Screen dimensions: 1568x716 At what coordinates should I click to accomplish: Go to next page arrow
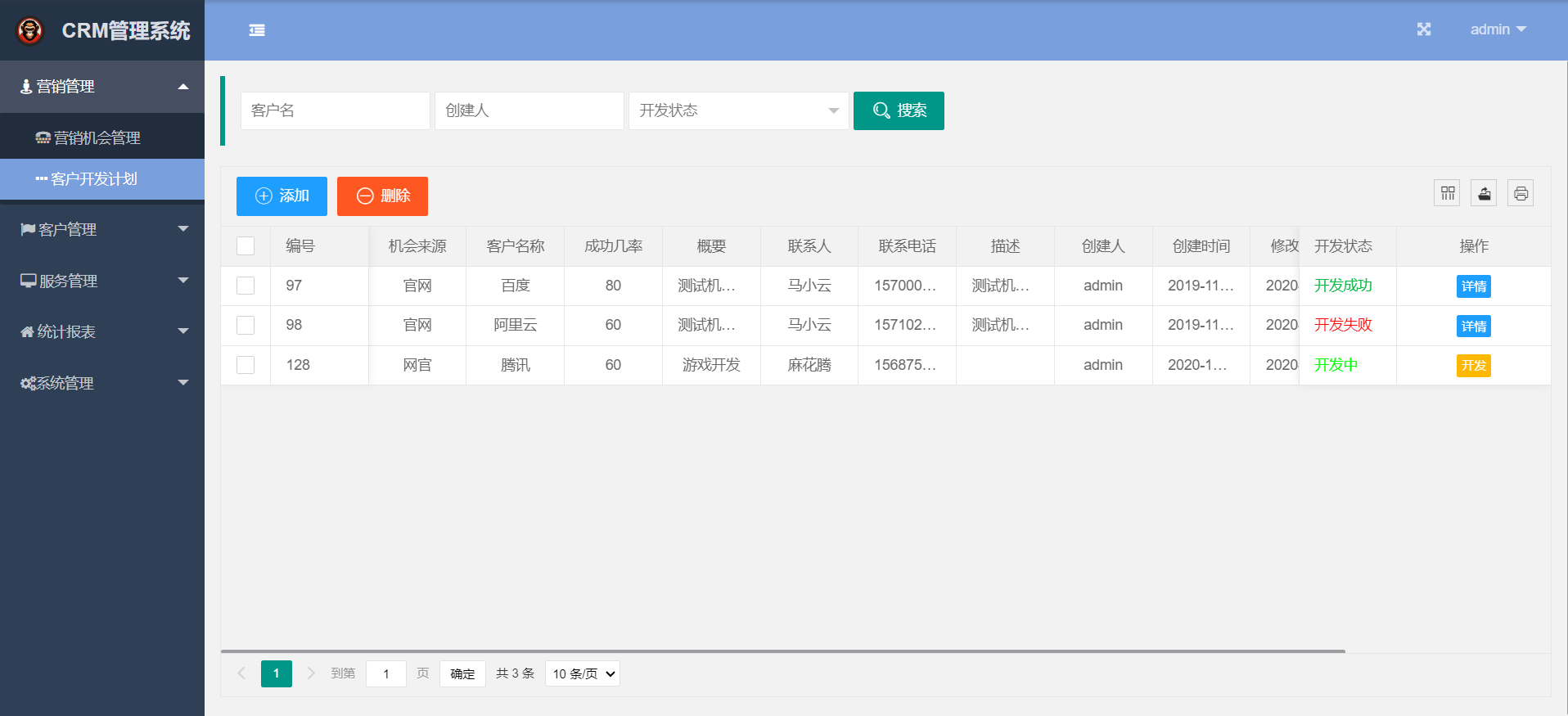[311, 673]
